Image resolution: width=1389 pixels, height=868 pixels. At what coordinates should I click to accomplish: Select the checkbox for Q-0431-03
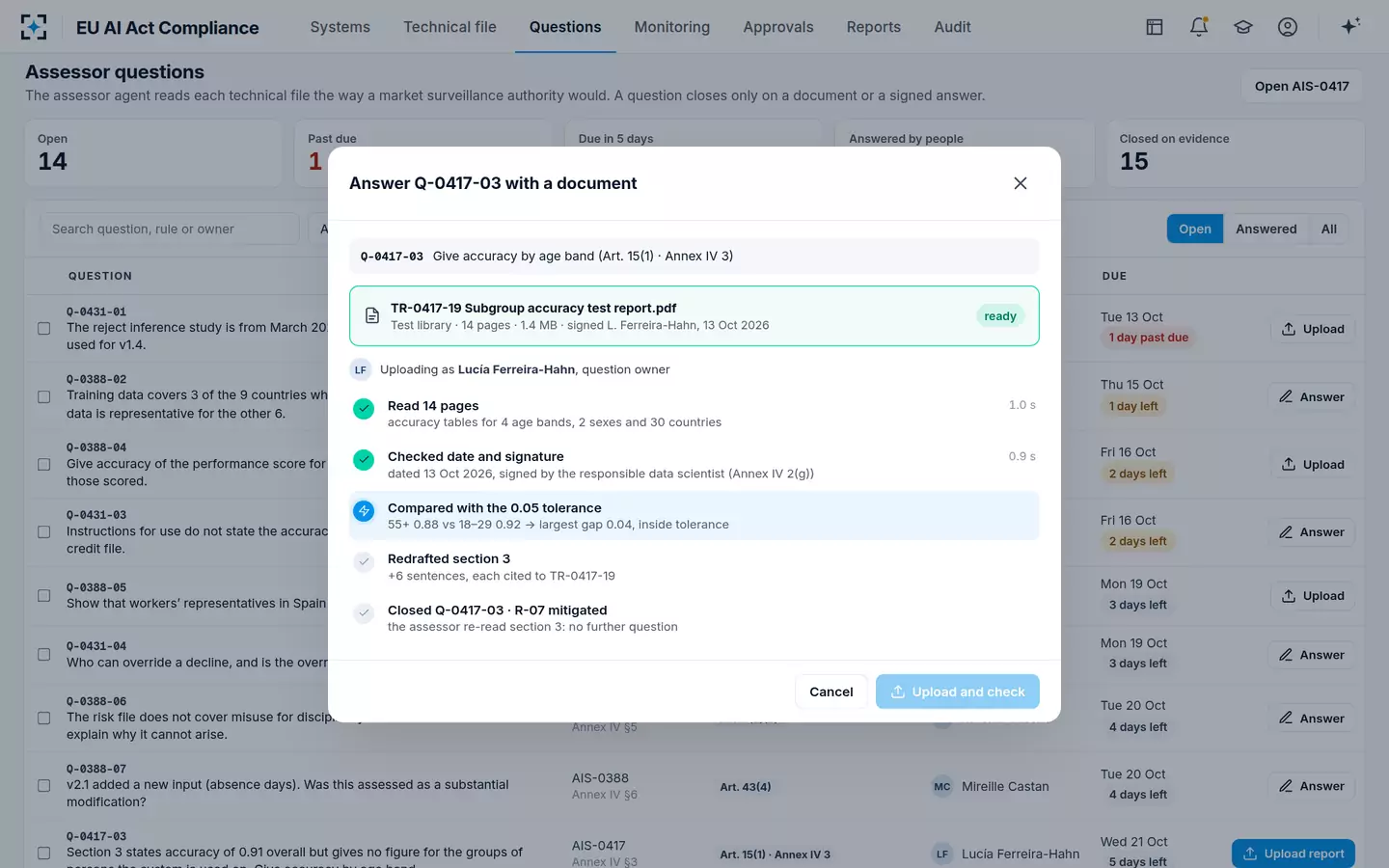pyautogui.click(x=44, y=531)
